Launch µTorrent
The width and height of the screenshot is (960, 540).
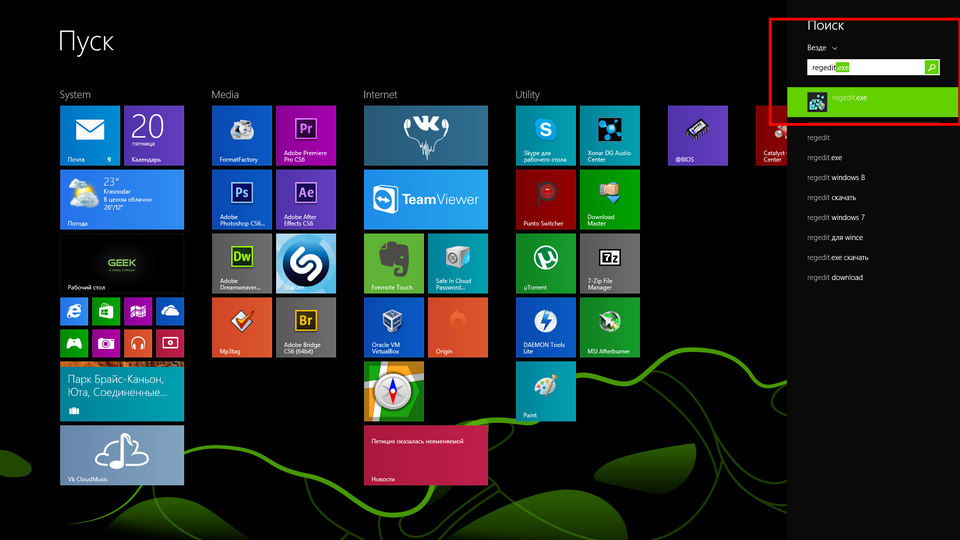click(546, 263)
